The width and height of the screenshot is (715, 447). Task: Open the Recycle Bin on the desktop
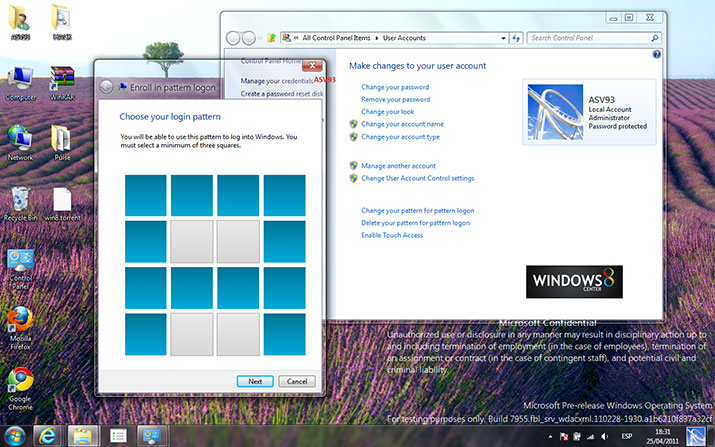(x=20, y=198)
